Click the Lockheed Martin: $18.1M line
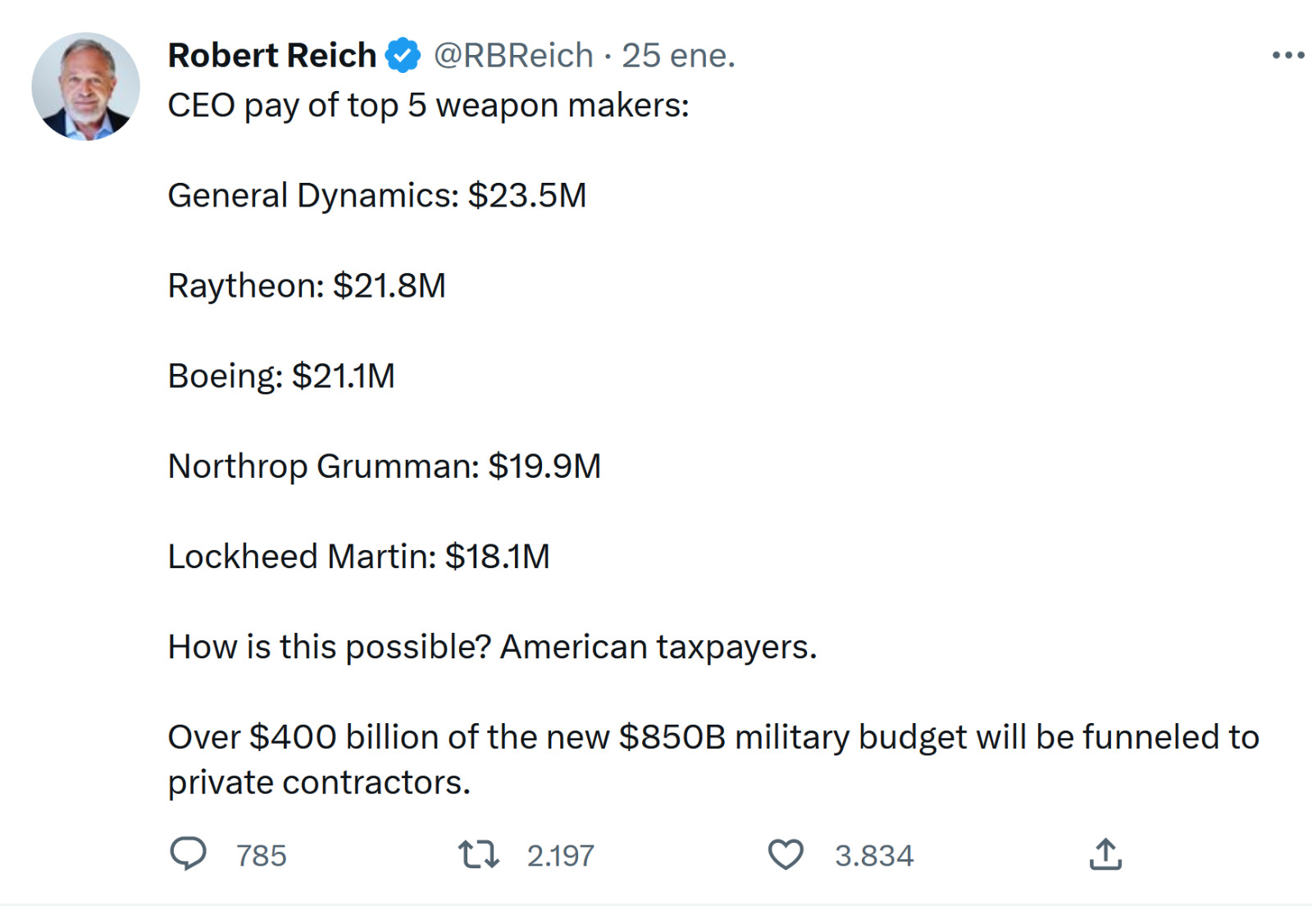Screen dimensions: 1312x924 pyautogui.click(x=358, y=557)
